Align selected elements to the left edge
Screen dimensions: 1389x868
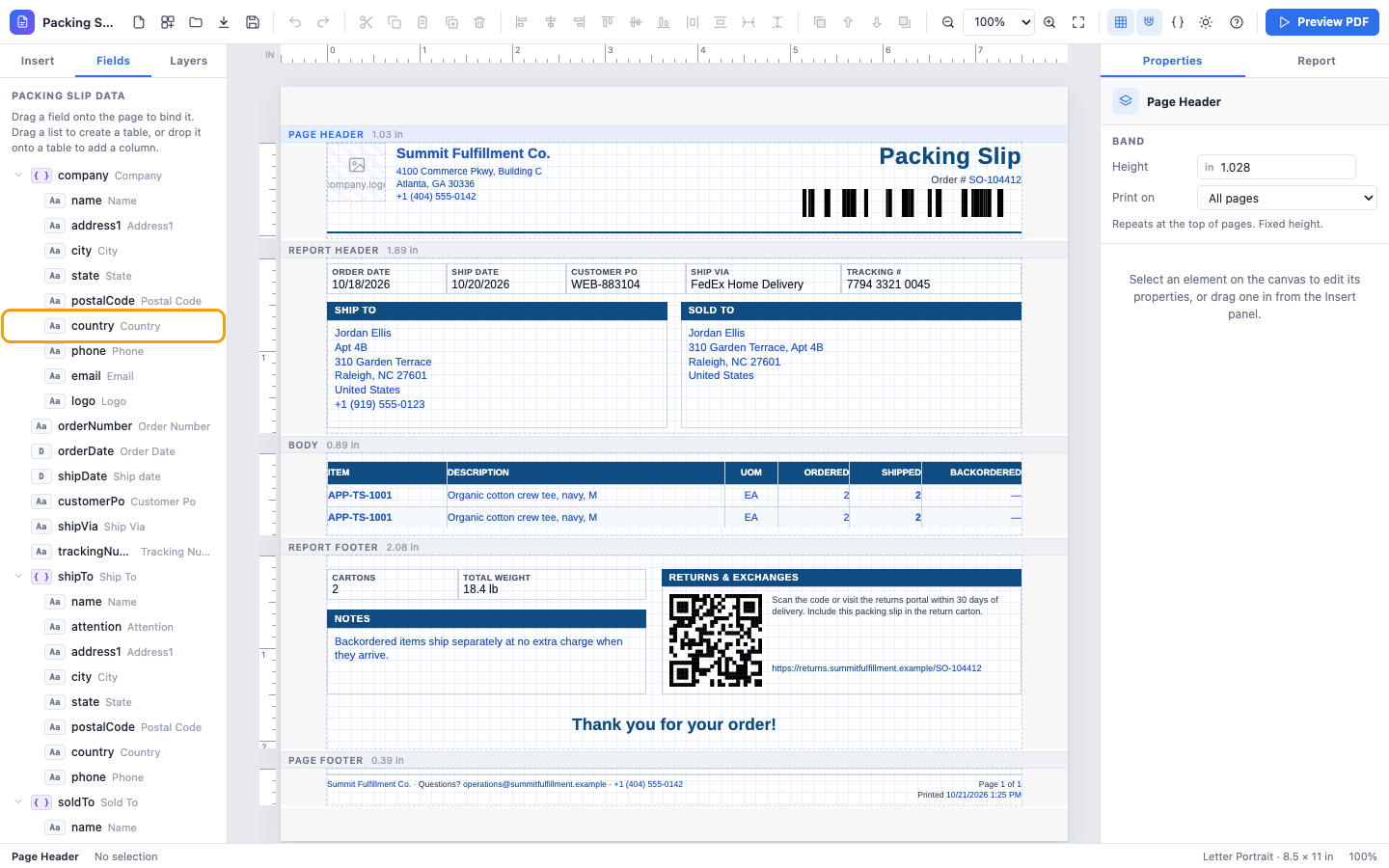click(x=522, y=22)
